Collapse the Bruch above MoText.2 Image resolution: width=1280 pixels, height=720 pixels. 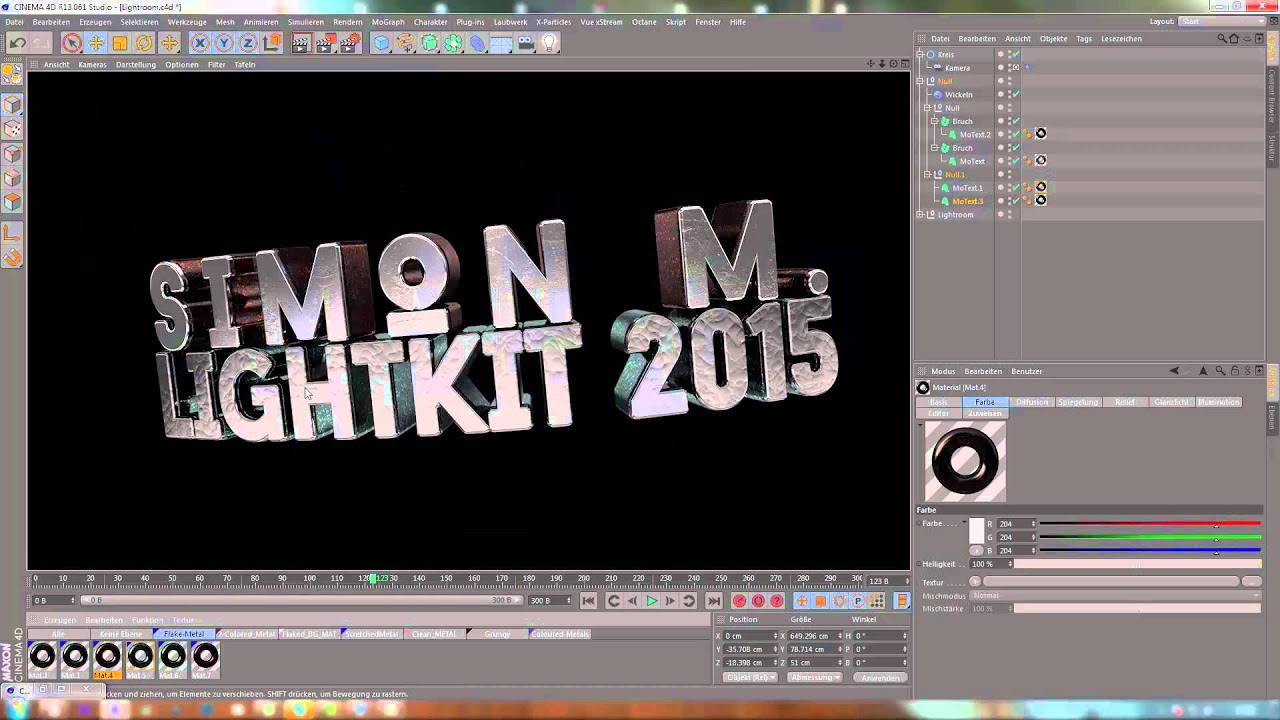click(x=934, y=121)
